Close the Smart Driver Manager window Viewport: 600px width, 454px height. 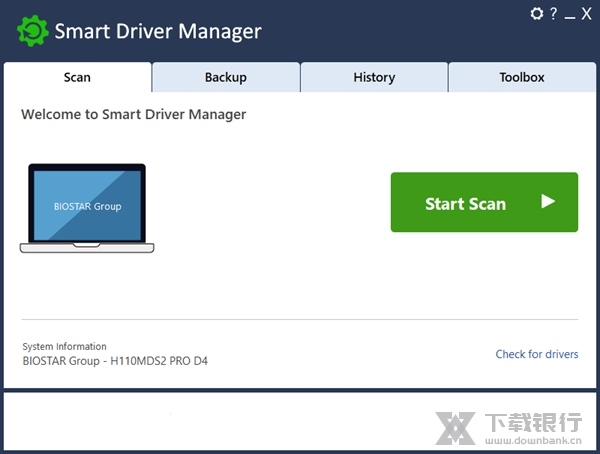(587, 13)
